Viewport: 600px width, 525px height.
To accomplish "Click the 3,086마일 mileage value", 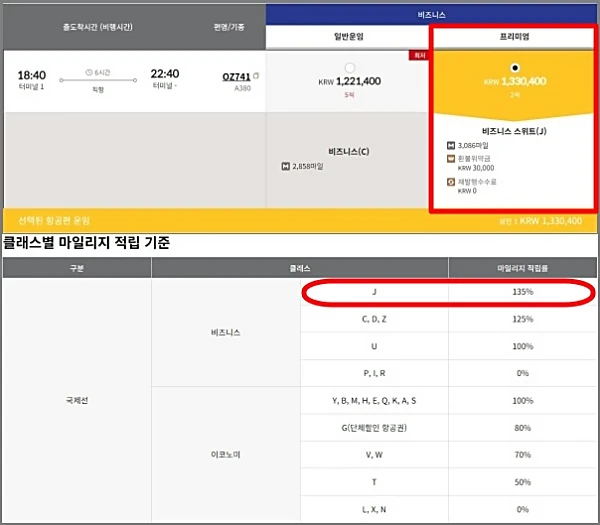I will 473,145.
